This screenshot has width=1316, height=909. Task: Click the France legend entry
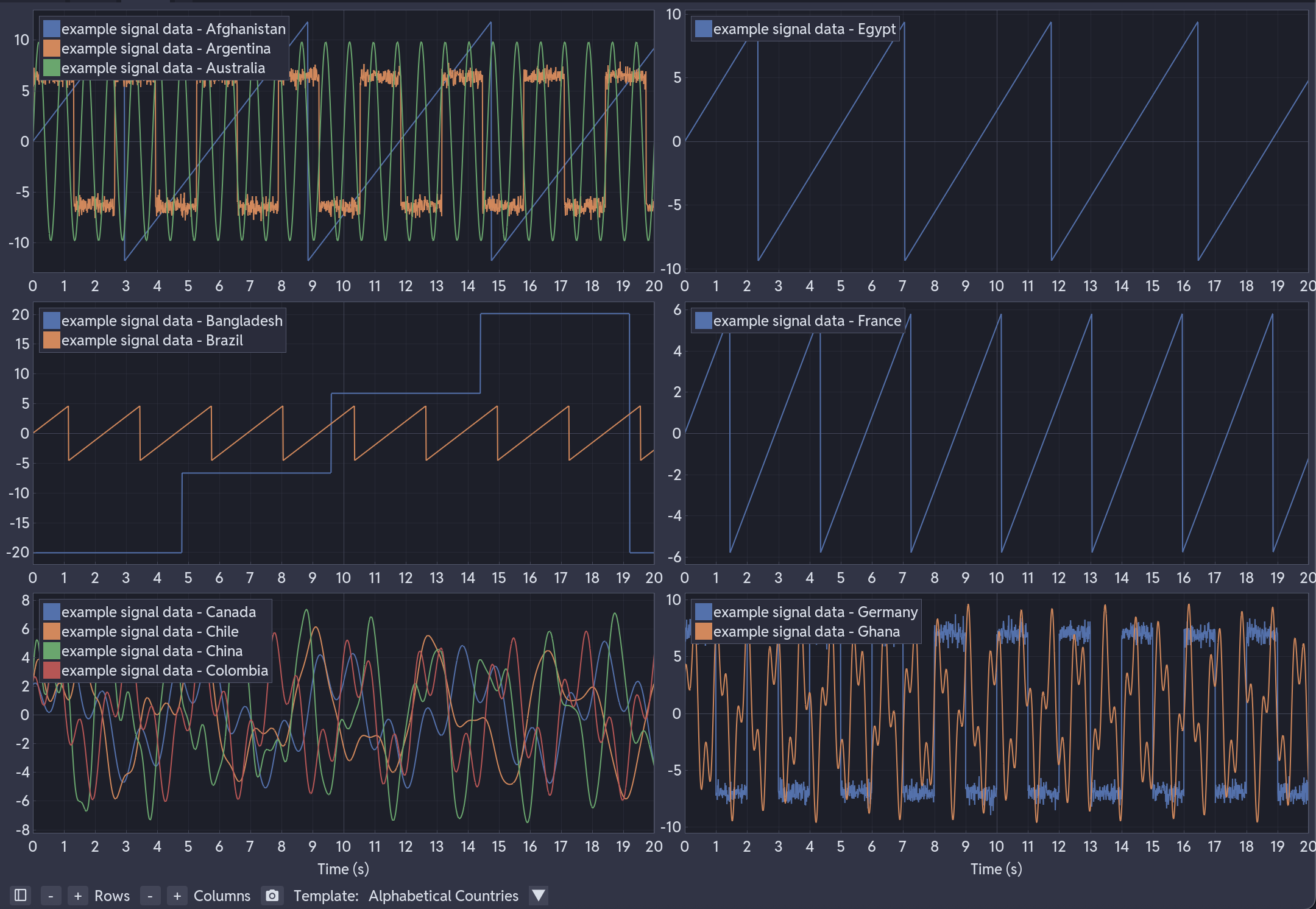[x=807, y=320]
